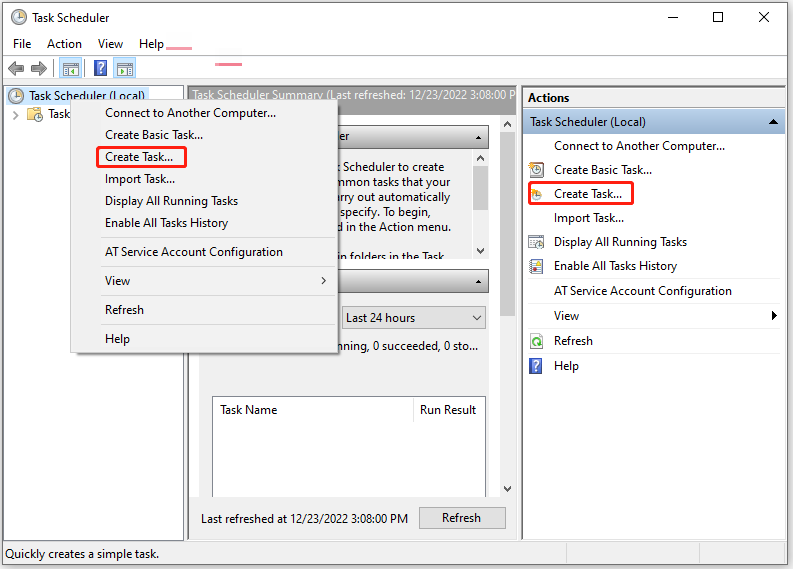This screenshot has width=793, height=569.
Task: Open the Help menu in menu bar
Action: coord(151,44)
